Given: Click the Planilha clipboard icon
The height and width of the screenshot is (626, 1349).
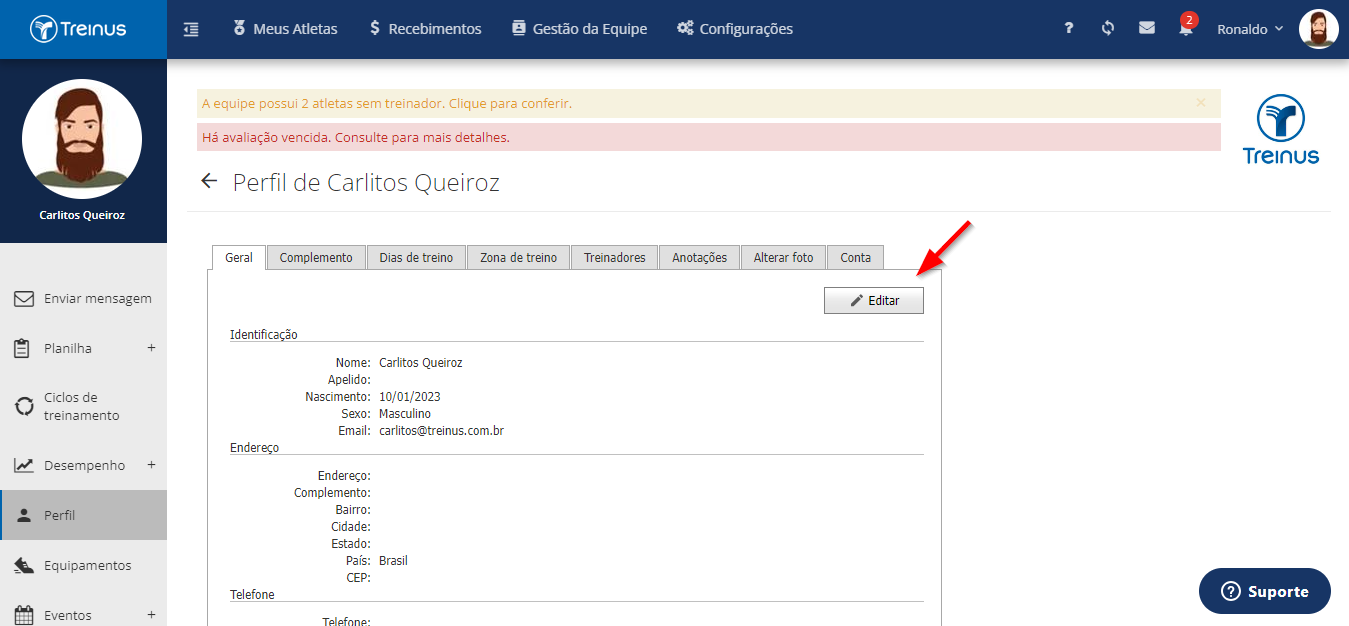Looking at the screenshot, I should 24,348.
